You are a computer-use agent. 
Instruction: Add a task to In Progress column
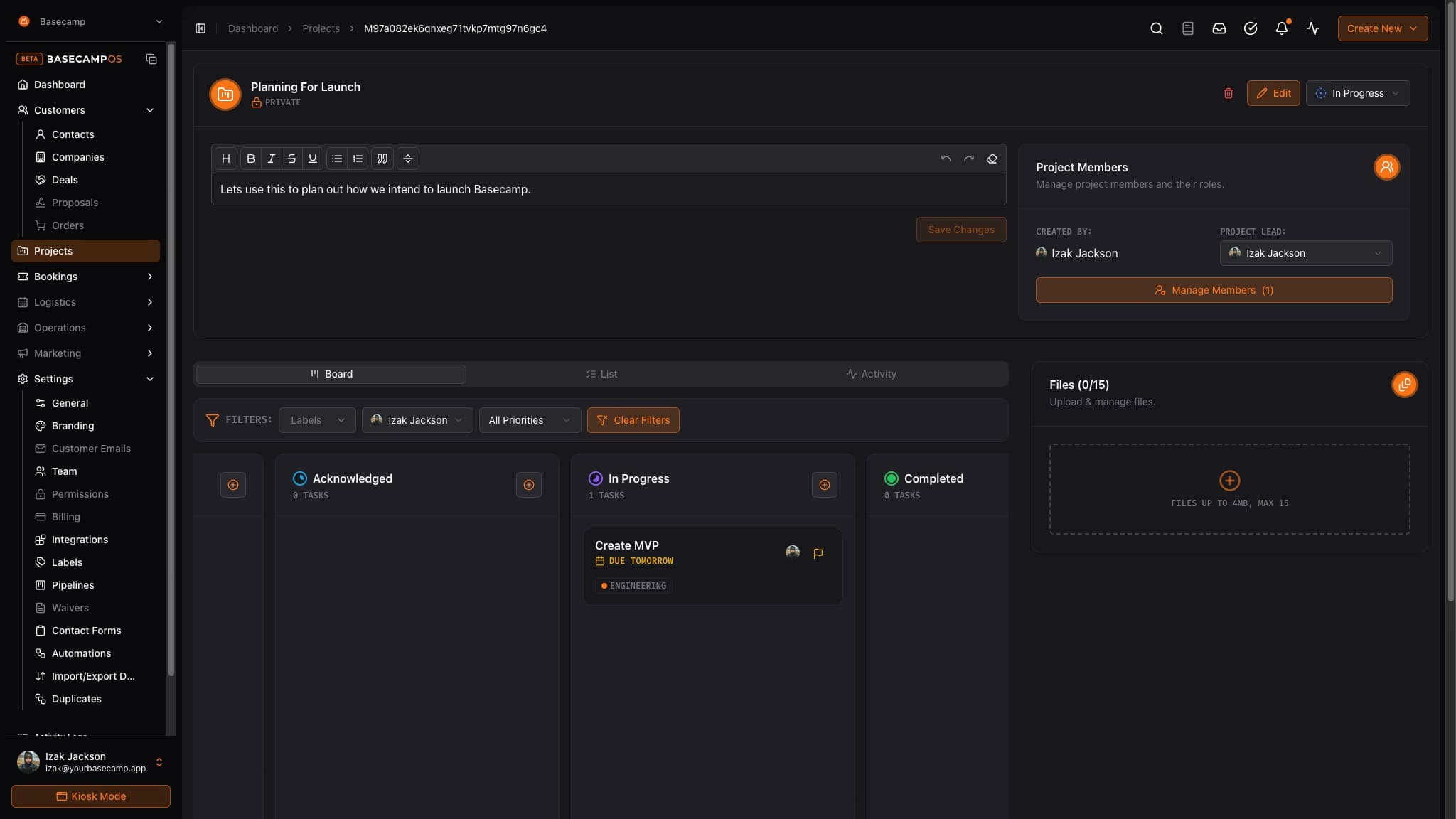coord(825,485)
